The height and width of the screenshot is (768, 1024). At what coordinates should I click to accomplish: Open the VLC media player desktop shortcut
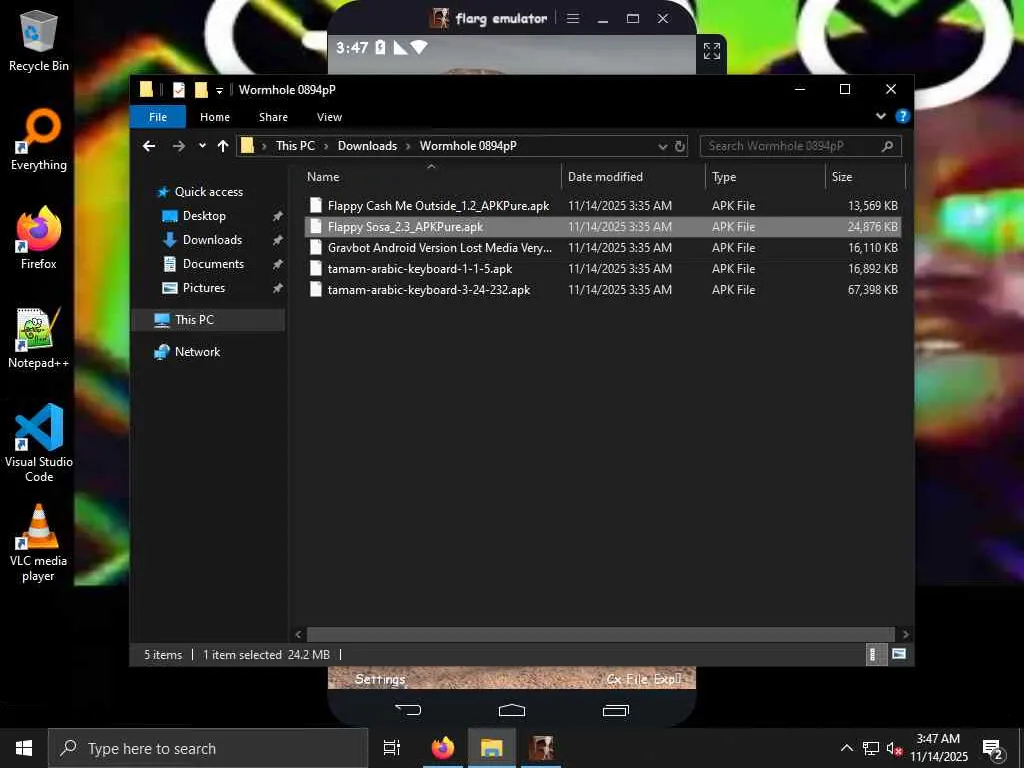[39, 542]
